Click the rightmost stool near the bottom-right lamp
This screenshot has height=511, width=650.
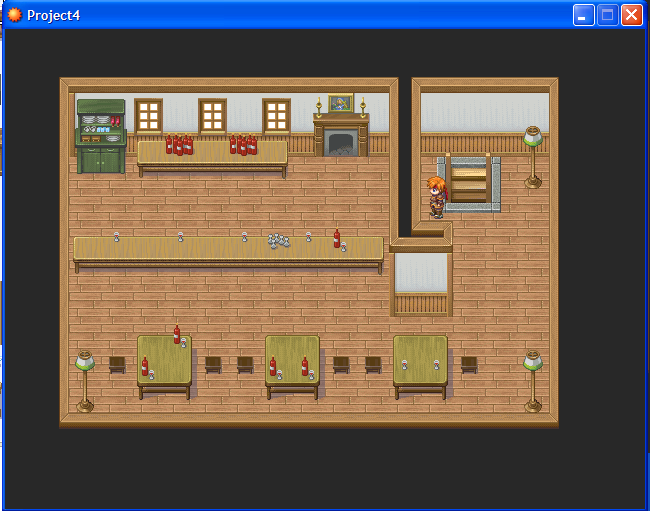coord(469,365)
